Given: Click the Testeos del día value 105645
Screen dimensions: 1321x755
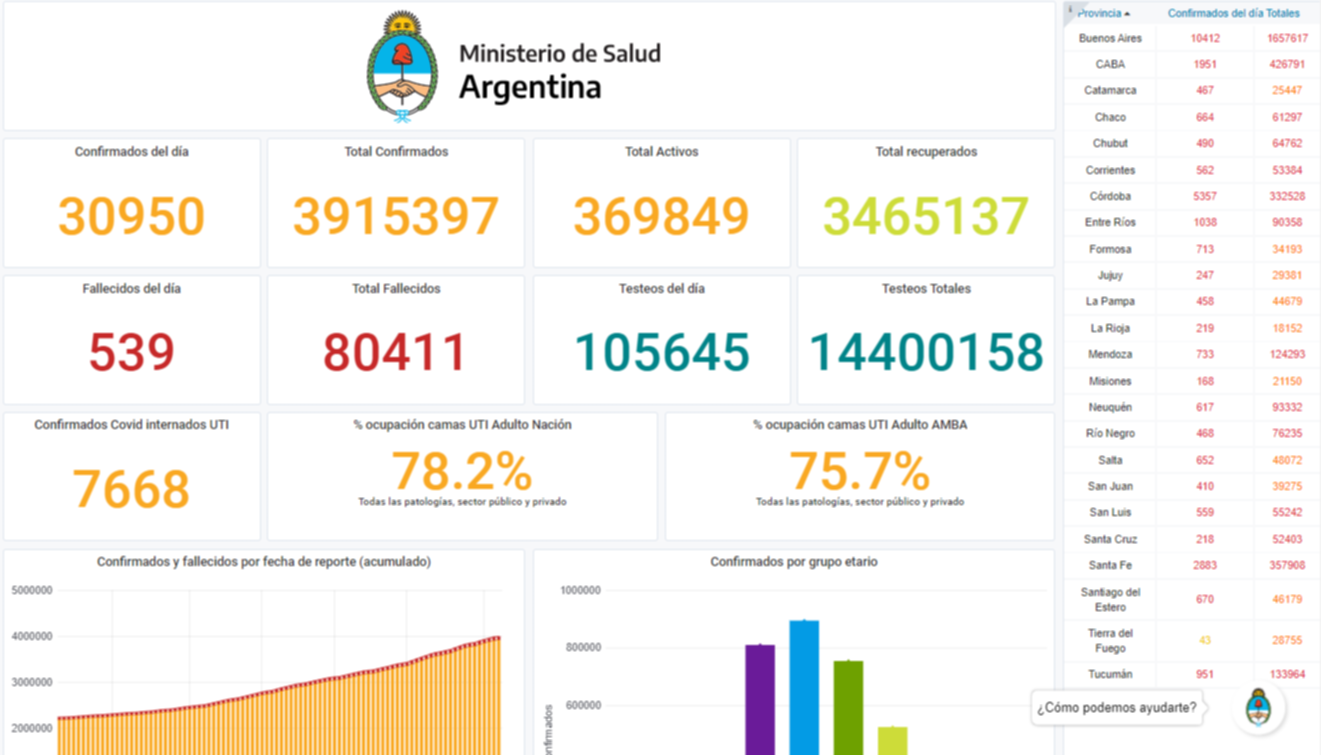Looking at the screenshot, I should pos(661,352).
